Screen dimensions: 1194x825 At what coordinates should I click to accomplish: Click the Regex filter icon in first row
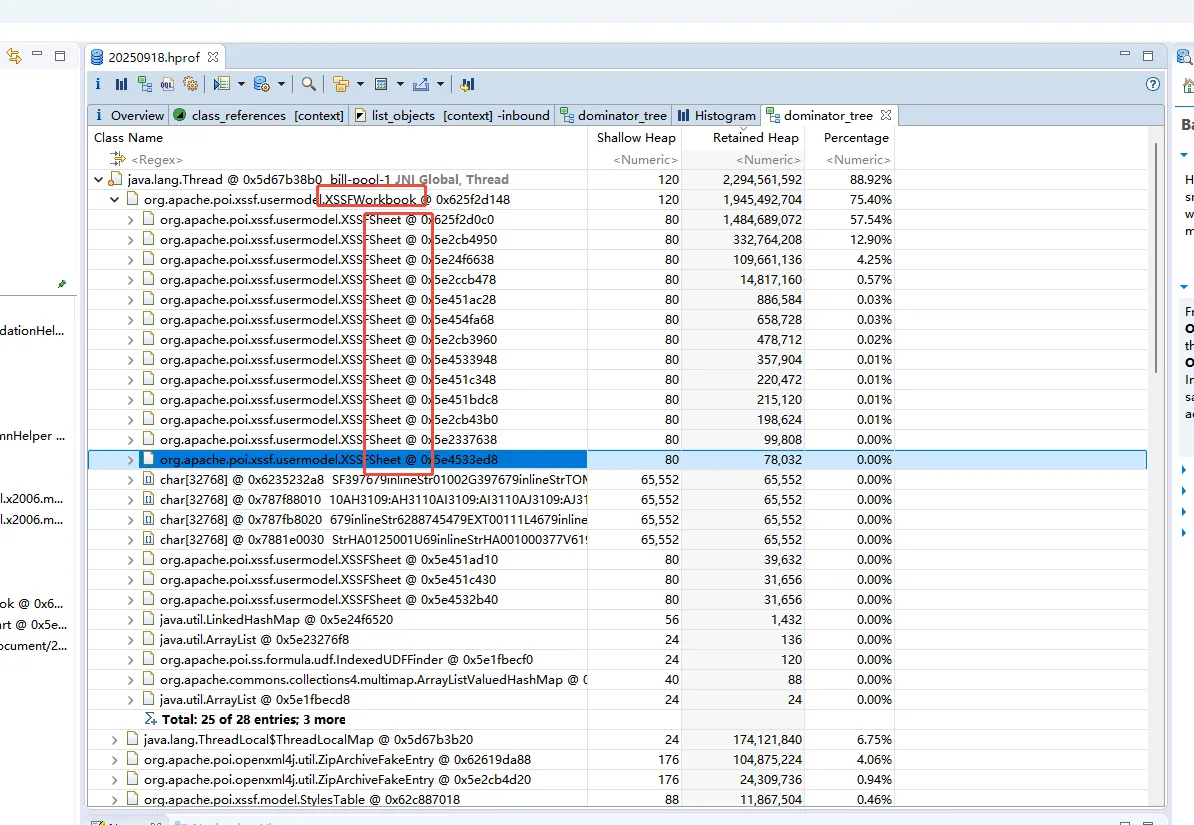coord(117,158)
